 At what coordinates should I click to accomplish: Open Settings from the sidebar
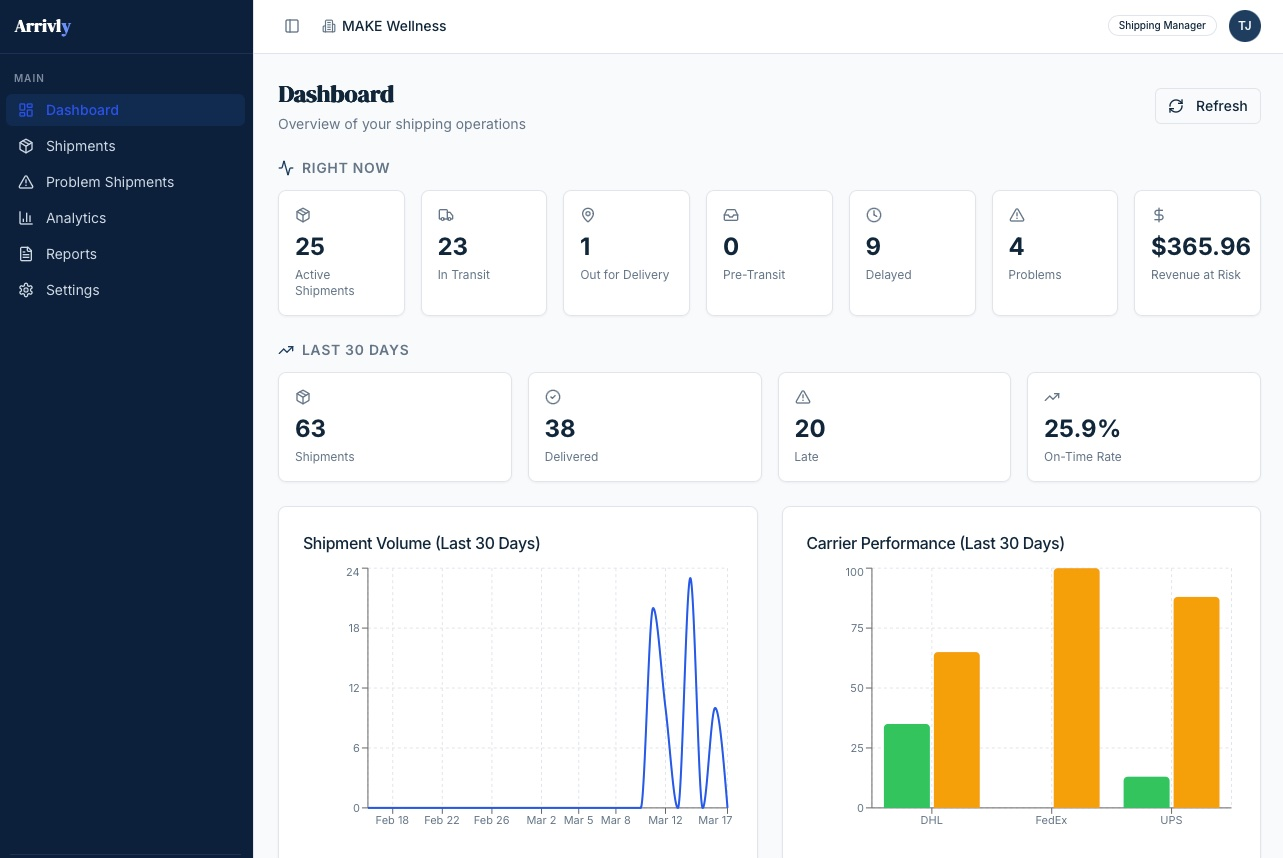tap(125, 290)
